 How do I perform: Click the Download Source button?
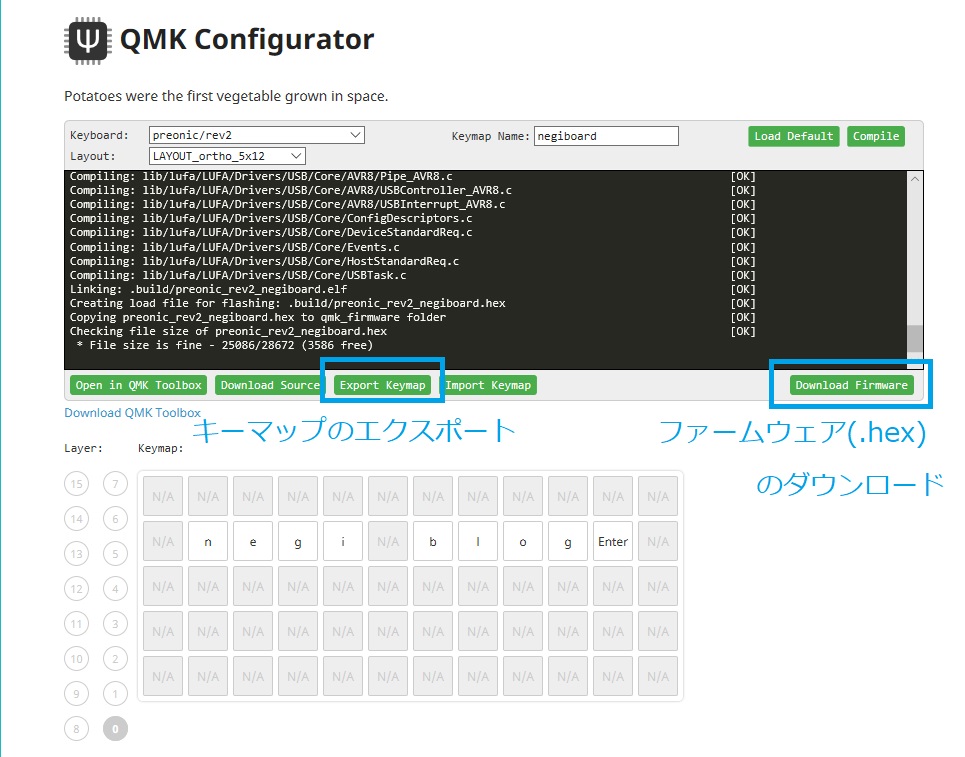click(270, 385)
